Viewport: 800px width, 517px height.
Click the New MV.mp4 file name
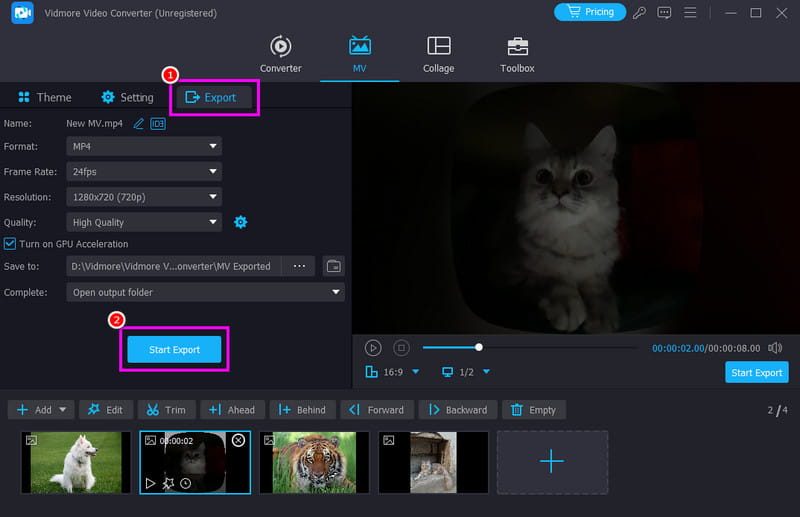tap(94, 124)
